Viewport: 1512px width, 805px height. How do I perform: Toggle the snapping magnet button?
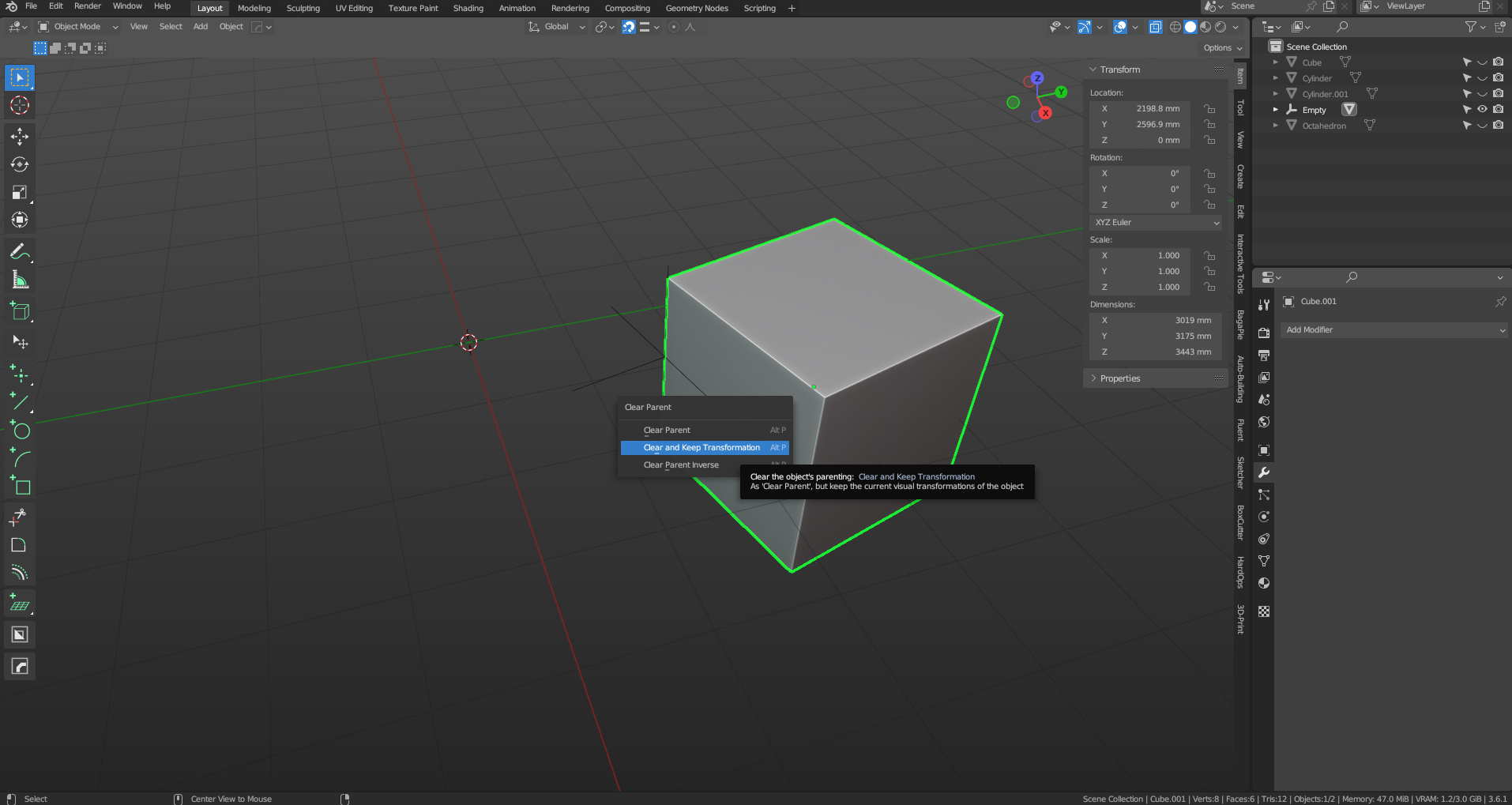[x=628, y=27]
